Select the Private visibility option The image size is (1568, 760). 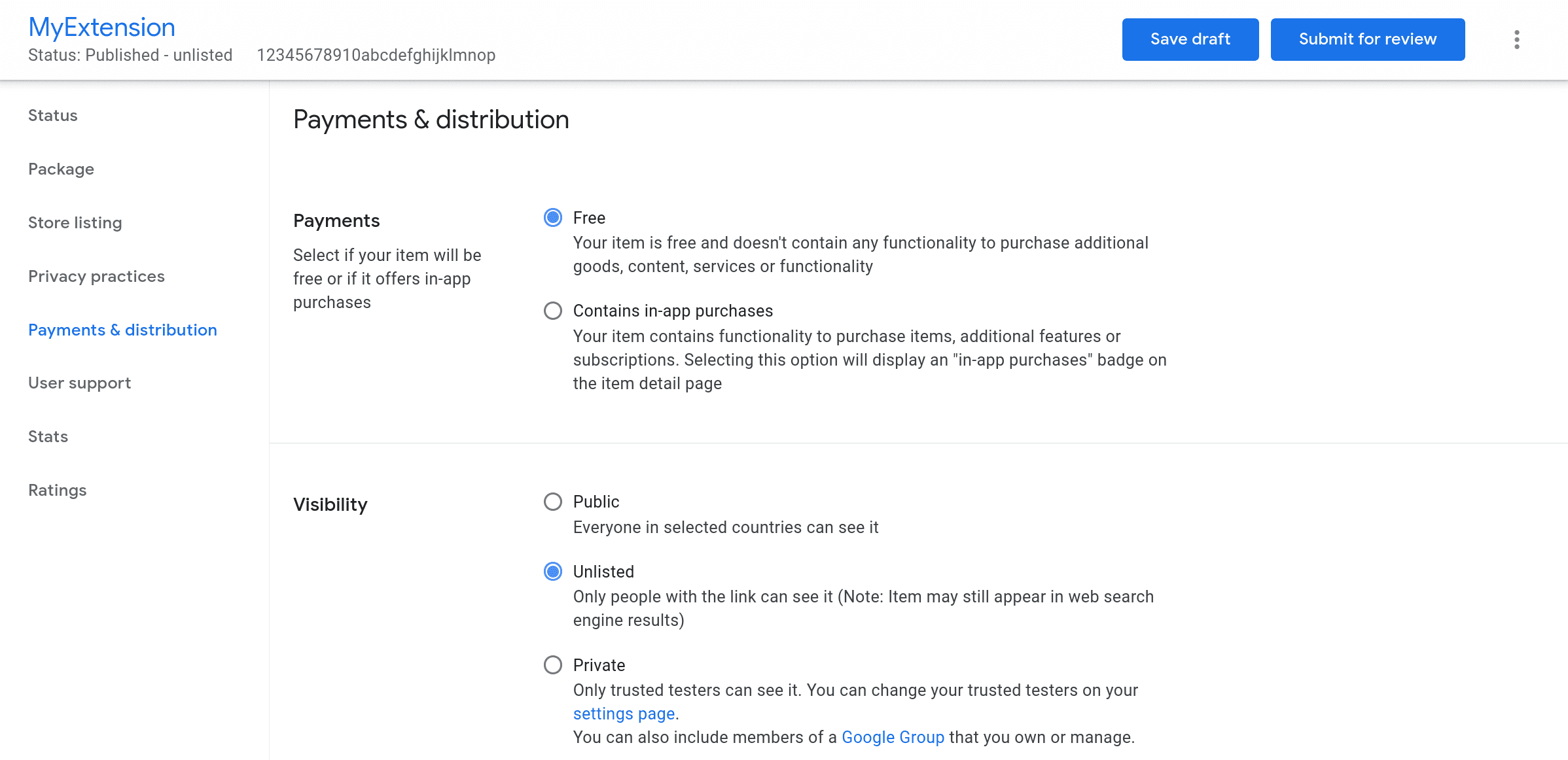point(553,665)
